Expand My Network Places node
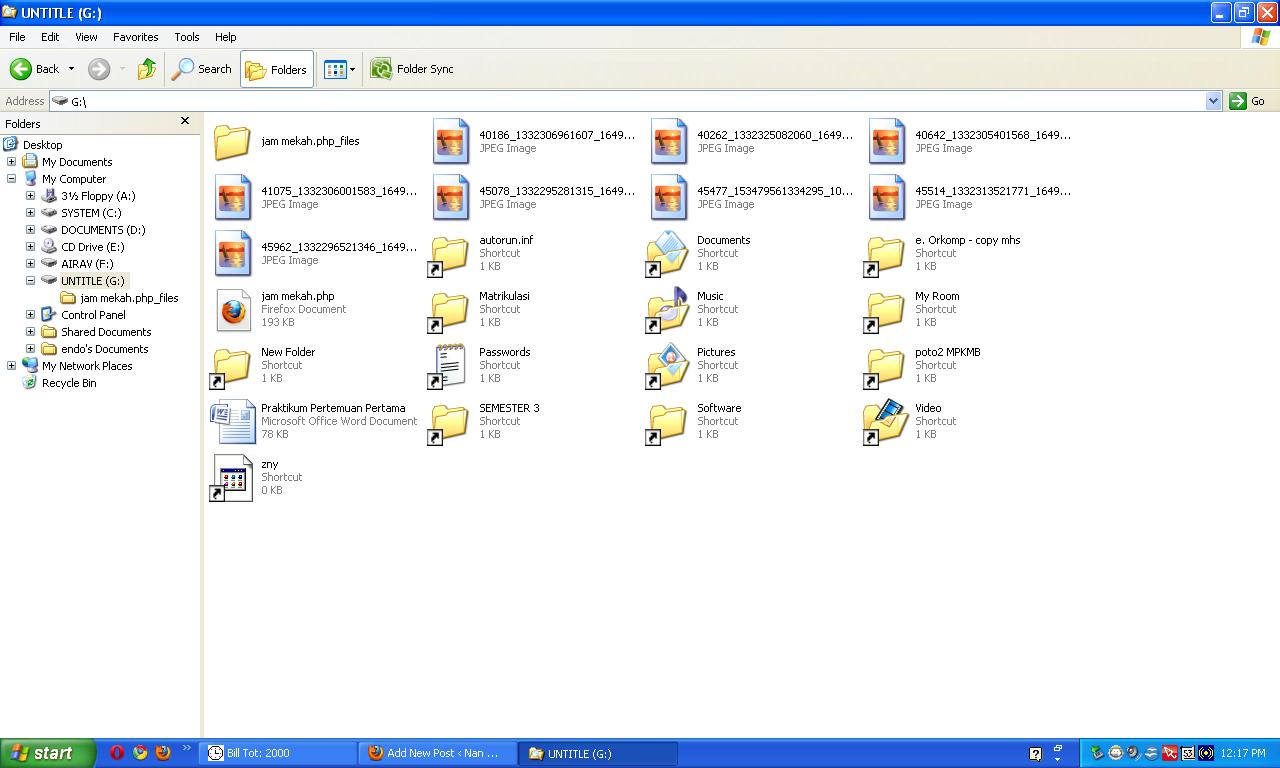The image size is (1280, 768). [11, 366]
